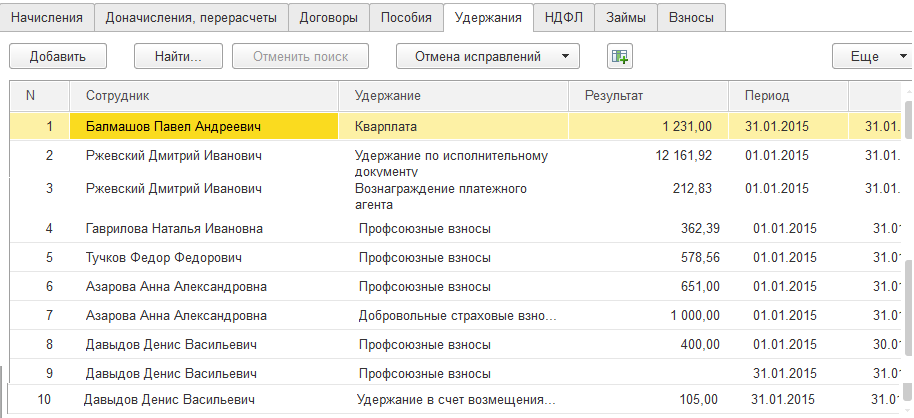Screen dimensions: 914x418
Task: Sort by the Сотрудник column header
Action: click(x=117, y=96)
